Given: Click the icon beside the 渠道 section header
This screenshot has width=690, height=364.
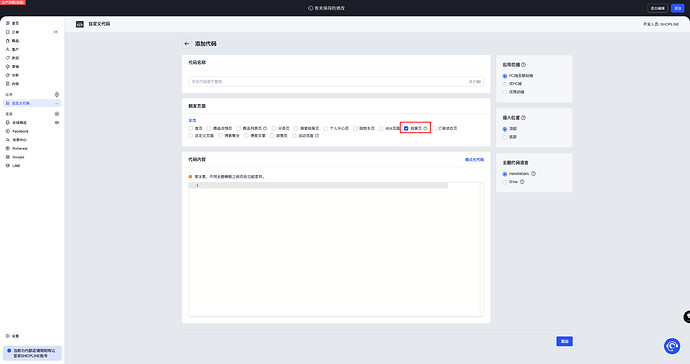Looking at the screenshot, I should click(57, 114).
